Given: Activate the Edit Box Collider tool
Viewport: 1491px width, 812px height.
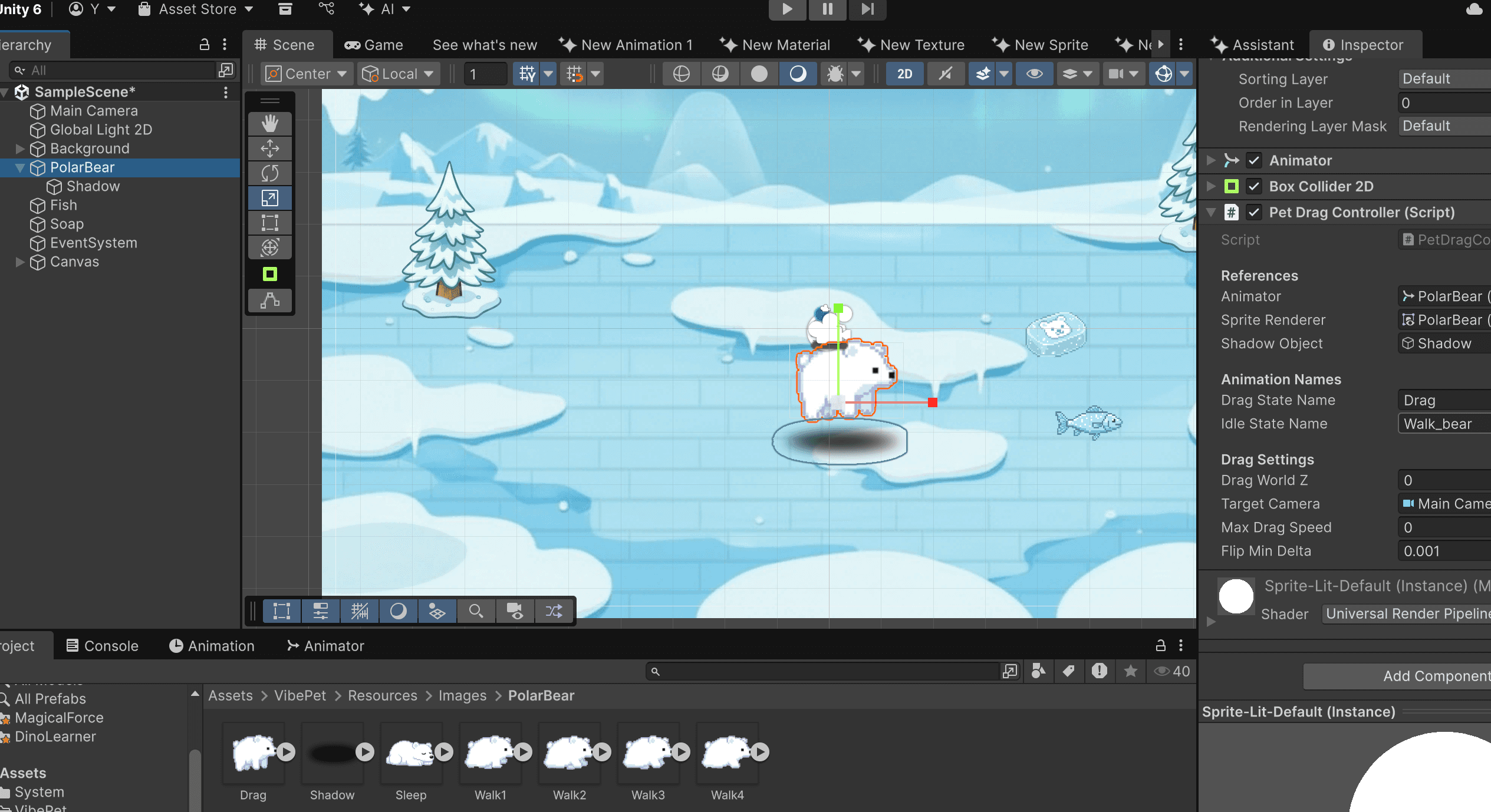Looking at the screenshot, I should click(x=270, y=274).
